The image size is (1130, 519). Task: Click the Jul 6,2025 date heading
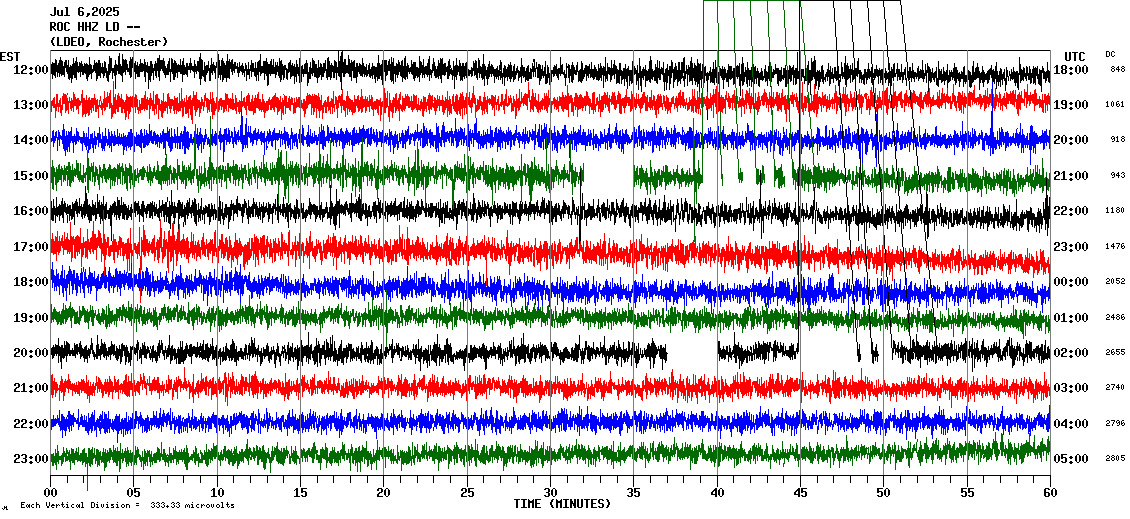(84, 12)
